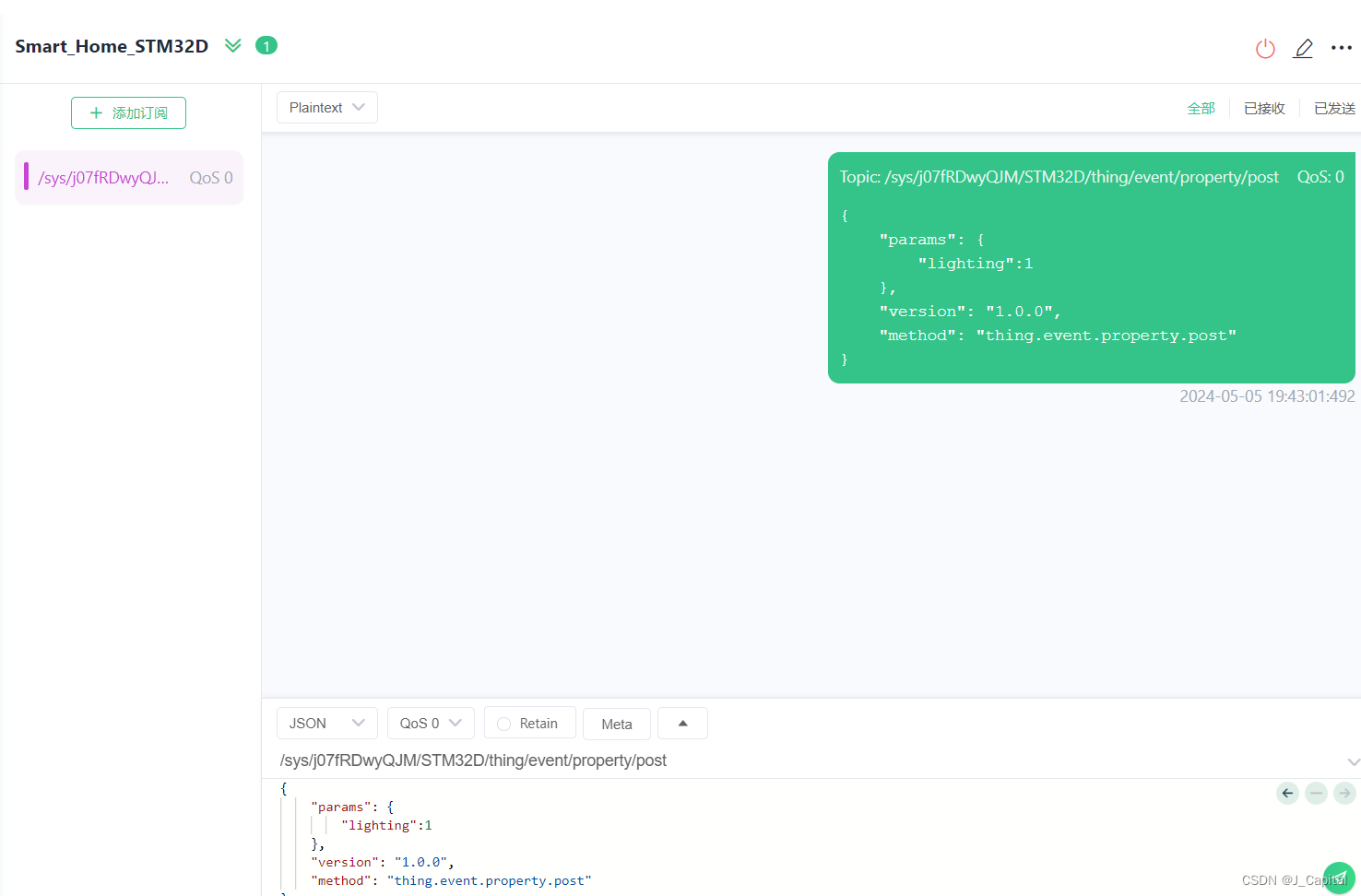Click the red disconnect power icon

1265,48
